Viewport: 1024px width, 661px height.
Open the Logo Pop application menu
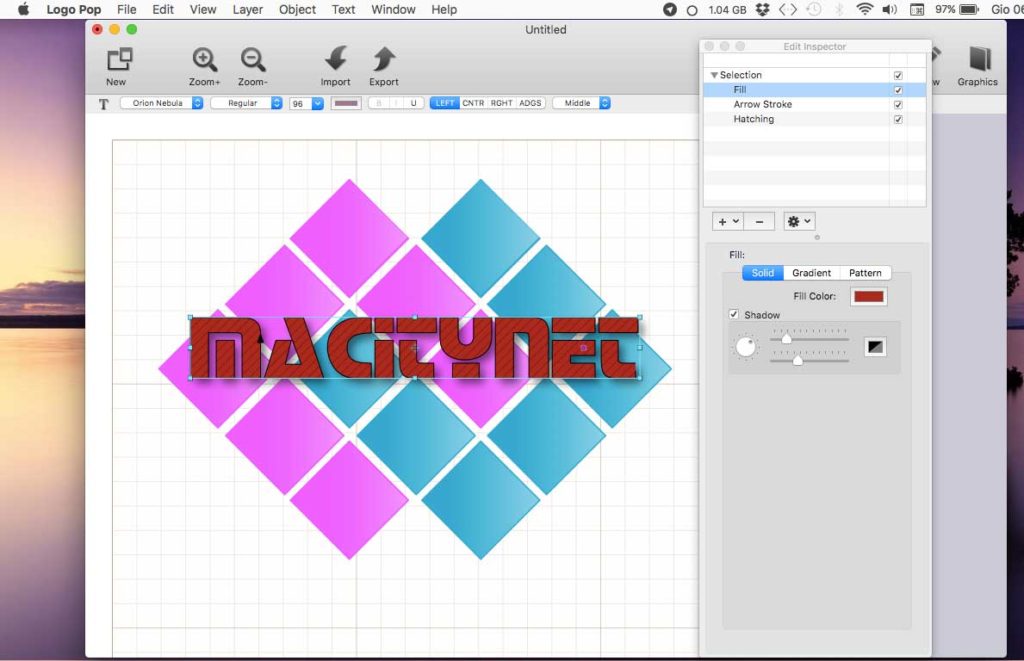(x=73, y=9)
